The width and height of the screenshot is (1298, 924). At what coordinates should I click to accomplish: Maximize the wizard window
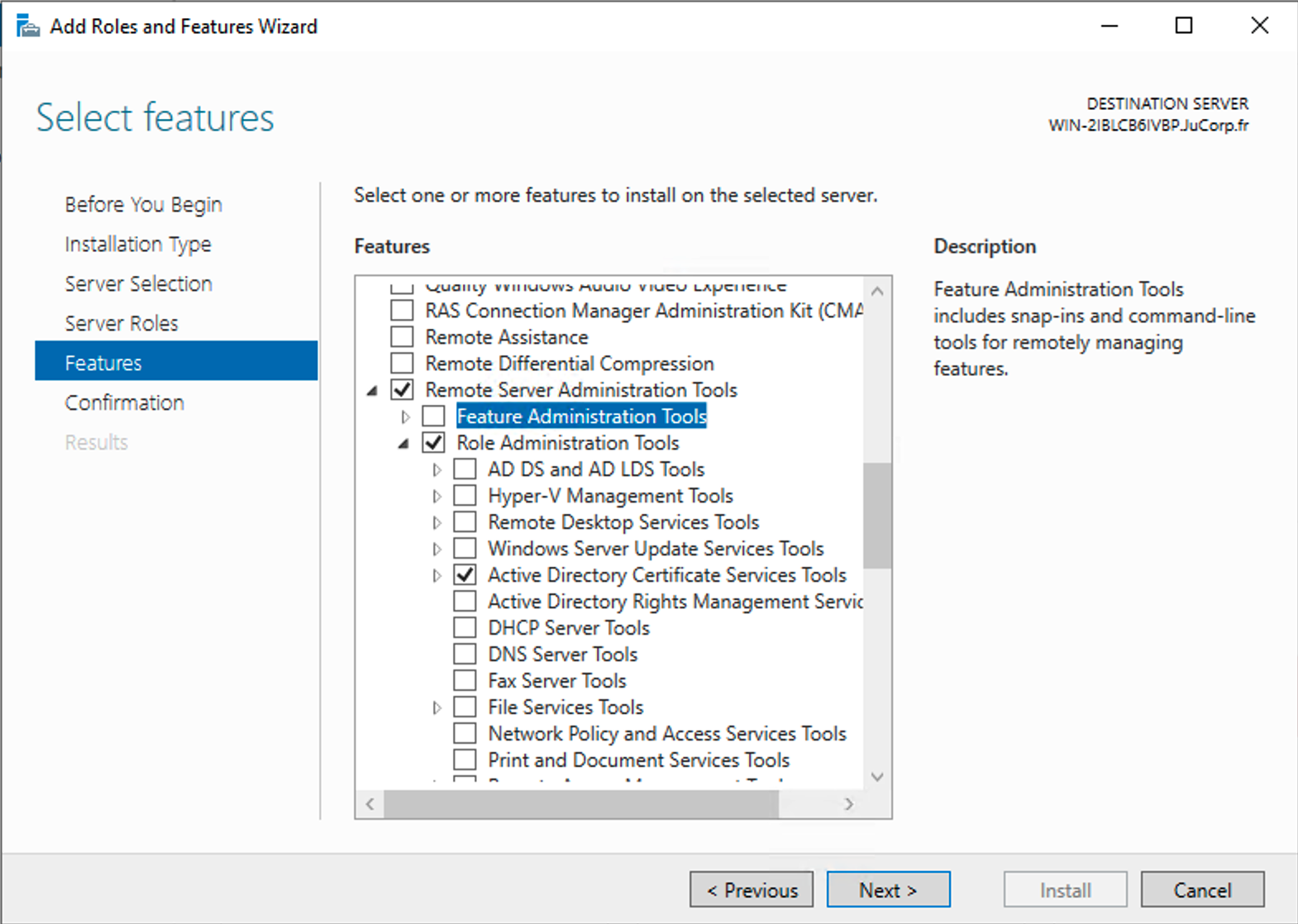pyautogui.click(x=1183, y=26)
